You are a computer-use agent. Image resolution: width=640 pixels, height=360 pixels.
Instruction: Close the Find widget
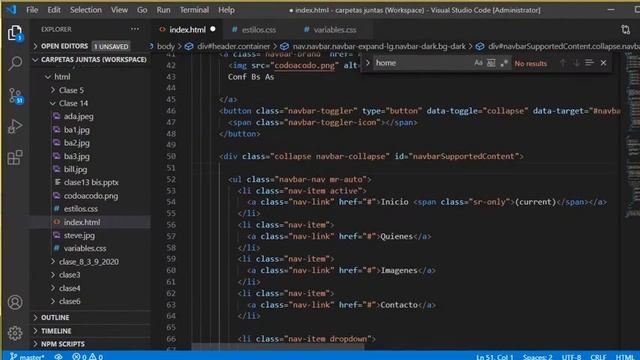click(603, 63)
